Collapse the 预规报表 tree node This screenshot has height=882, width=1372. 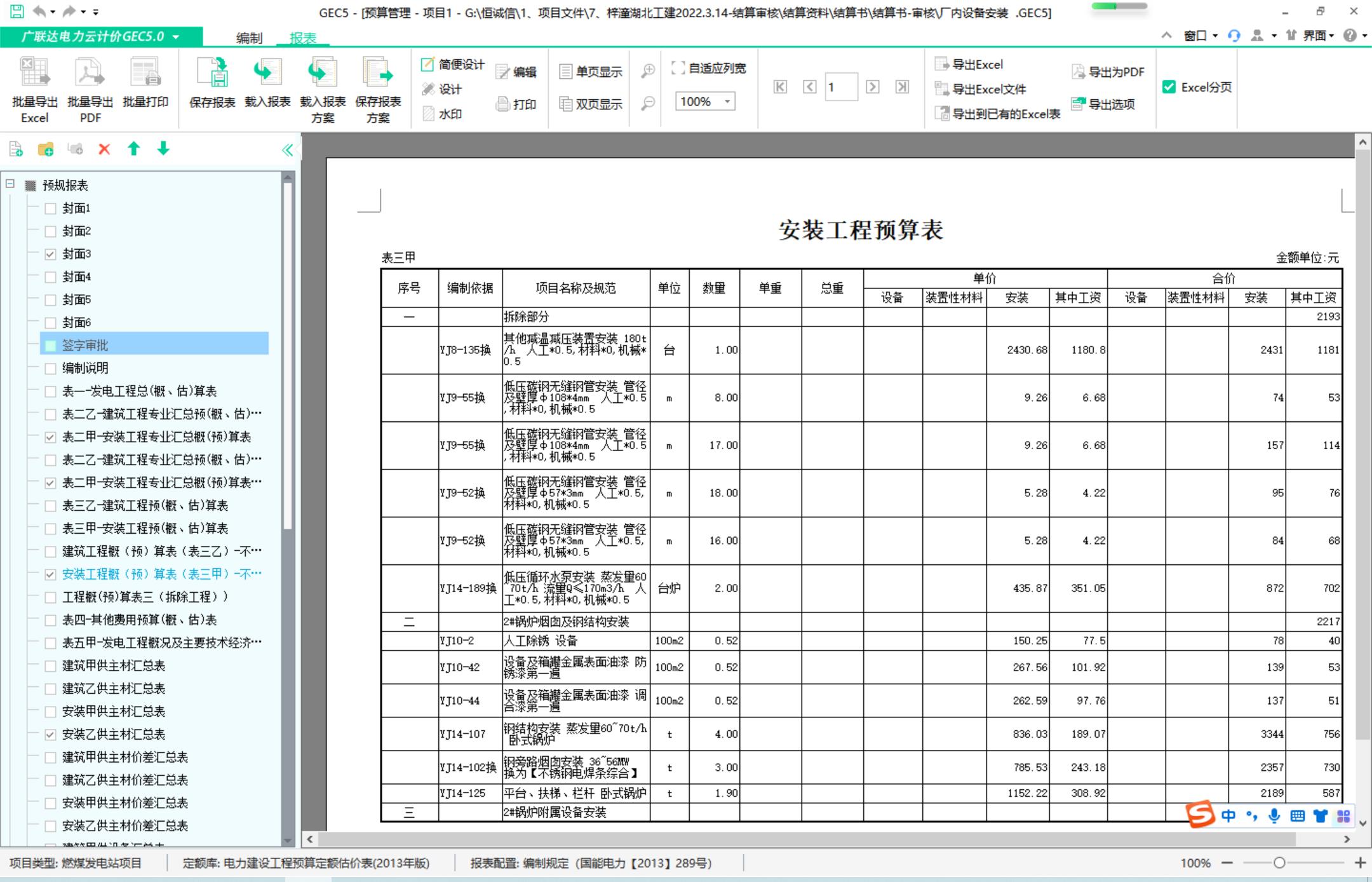tap(10, 184)
